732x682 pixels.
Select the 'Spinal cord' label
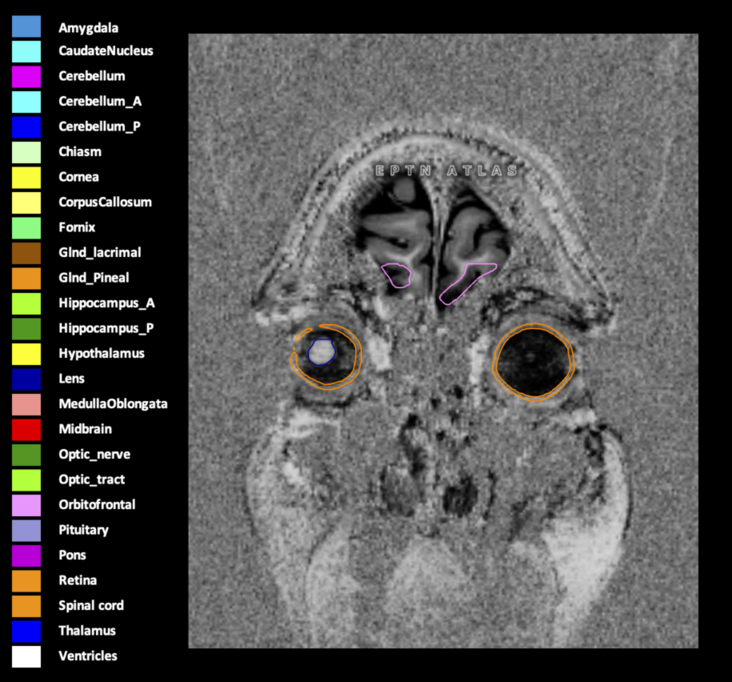[x=91, y=606]
